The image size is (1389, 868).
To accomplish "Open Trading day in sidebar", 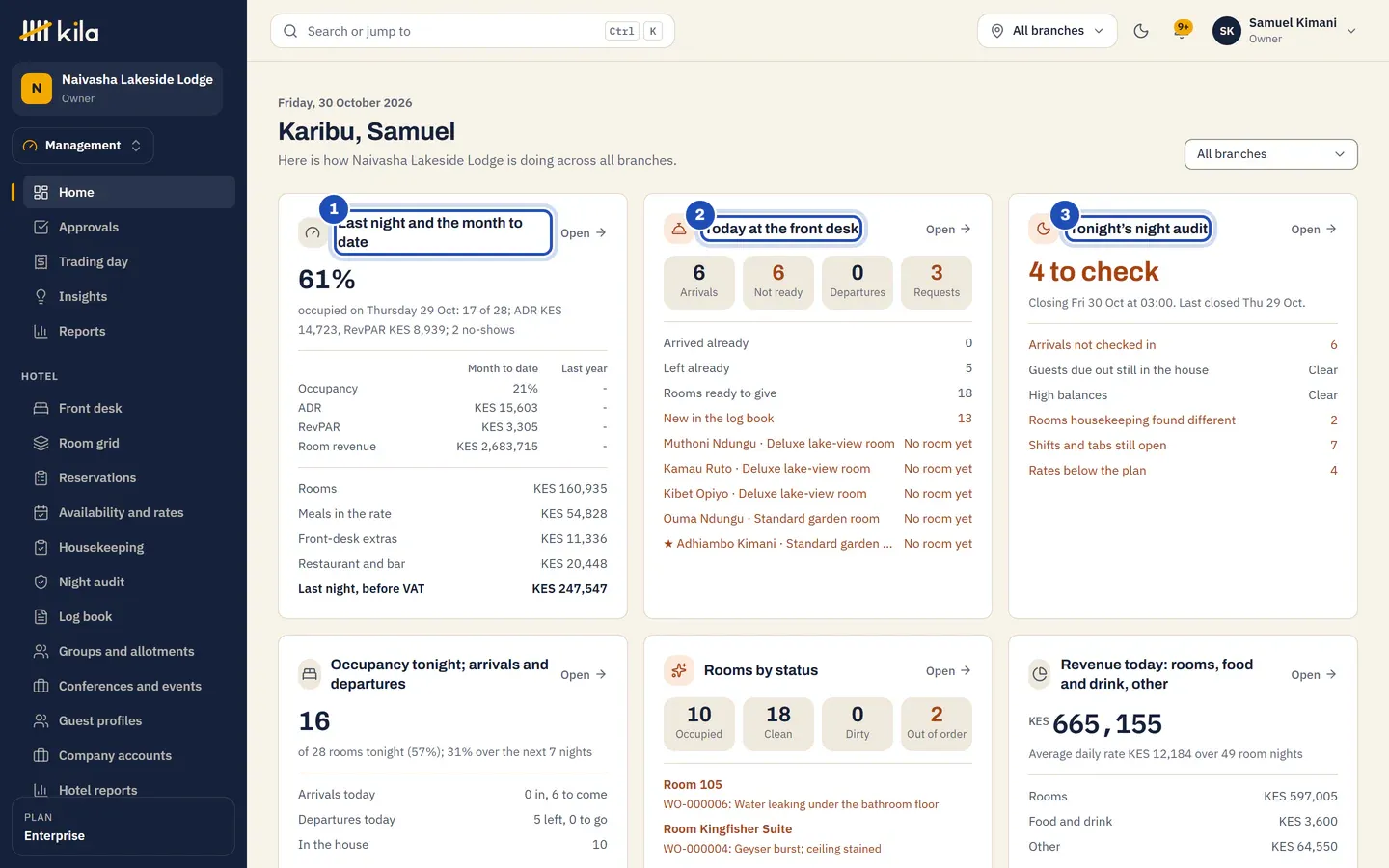I will tap(128, 262).
